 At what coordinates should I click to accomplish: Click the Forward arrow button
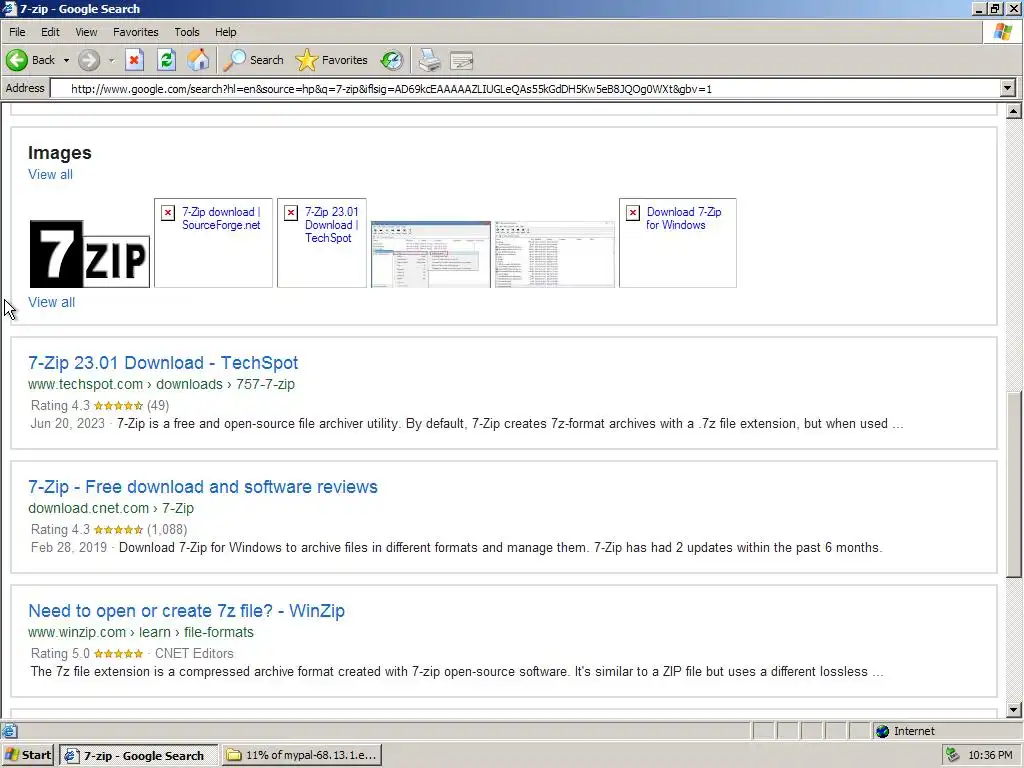tap(89, 60)
